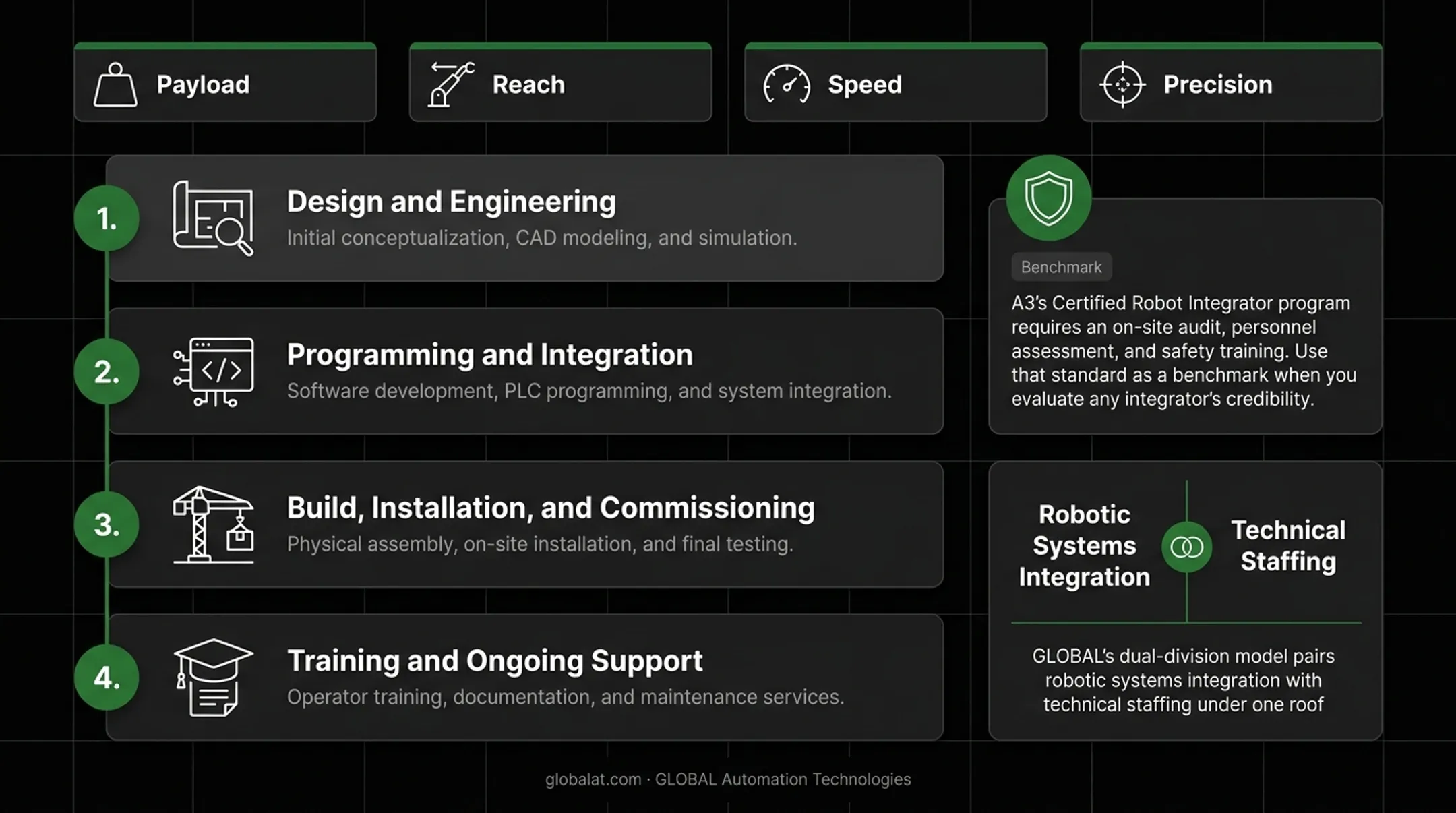Image resolution: width=1456 pixels, height=813 pixels.
Task: Click the Design and Engineering heading
Action: 451,202
